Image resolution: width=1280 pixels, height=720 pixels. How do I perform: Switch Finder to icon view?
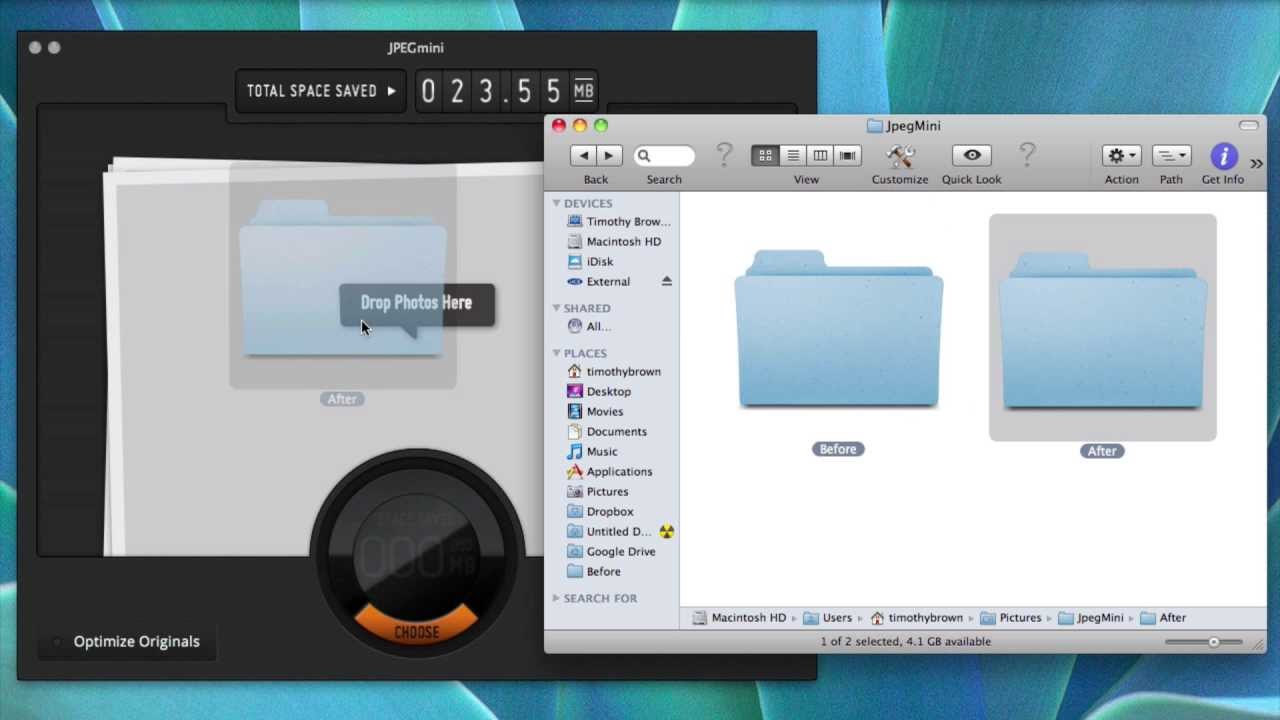(765, 156)
